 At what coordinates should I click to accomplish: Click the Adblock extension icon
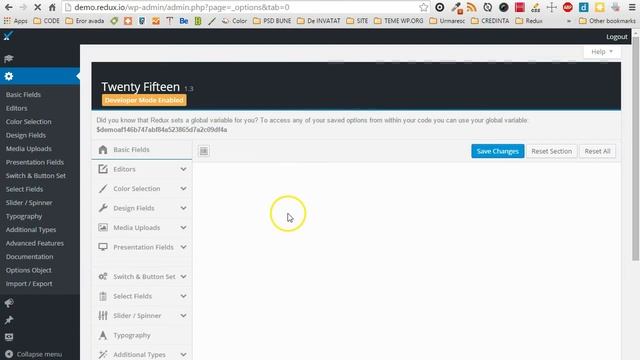click(x=567, y=7)
